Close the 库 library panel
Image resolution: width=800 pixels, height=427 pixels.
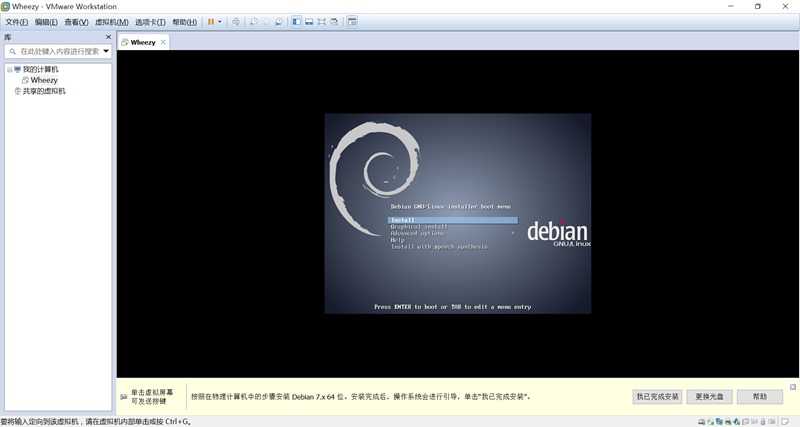coord(108,37)
